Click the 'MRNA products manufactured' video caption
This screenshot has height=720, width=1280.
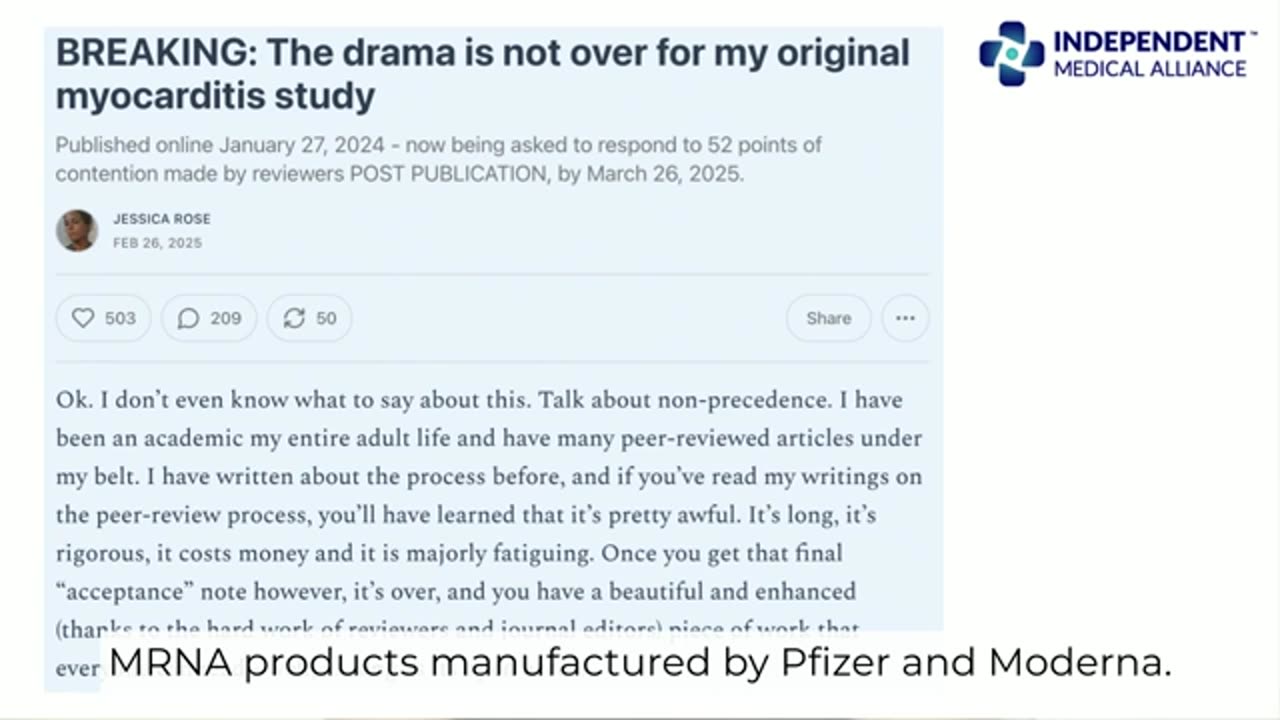(639, 662)
